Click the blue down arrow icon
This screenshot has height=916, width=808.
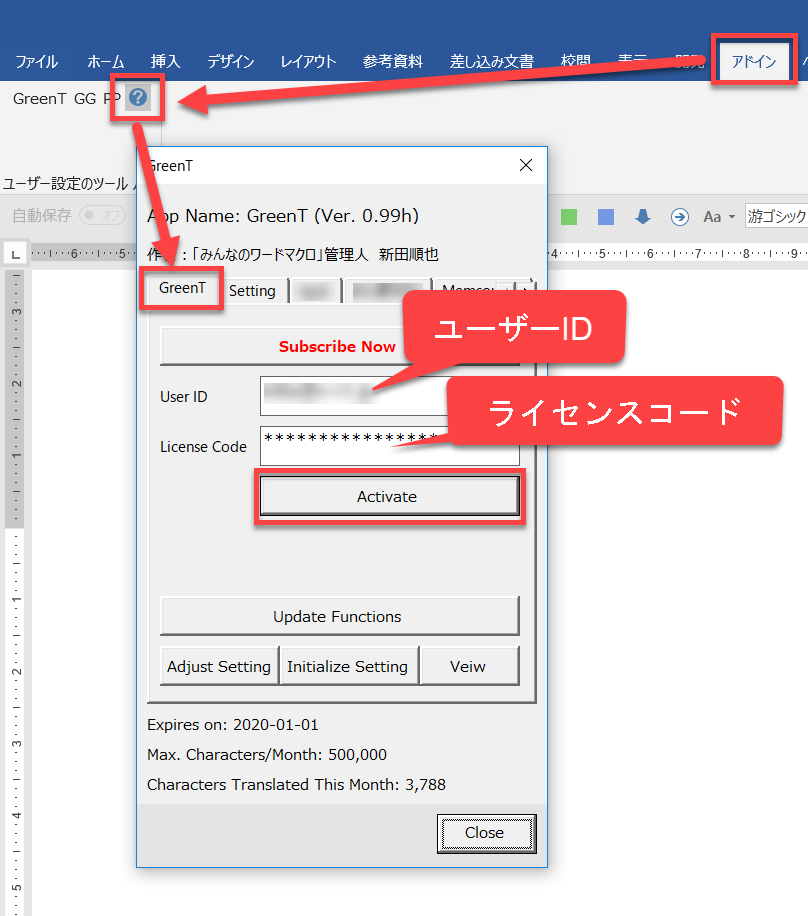(x=643, y=217)
